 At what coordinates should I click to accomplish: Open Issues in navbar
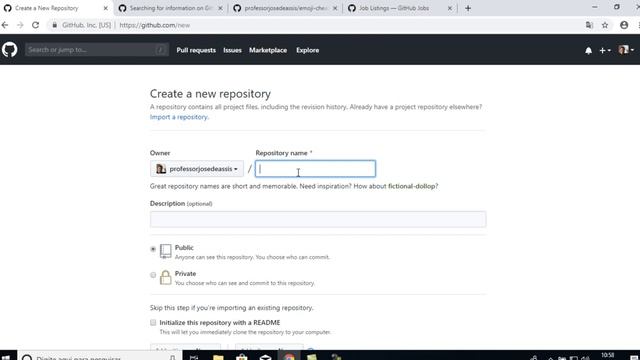(232, 50)
